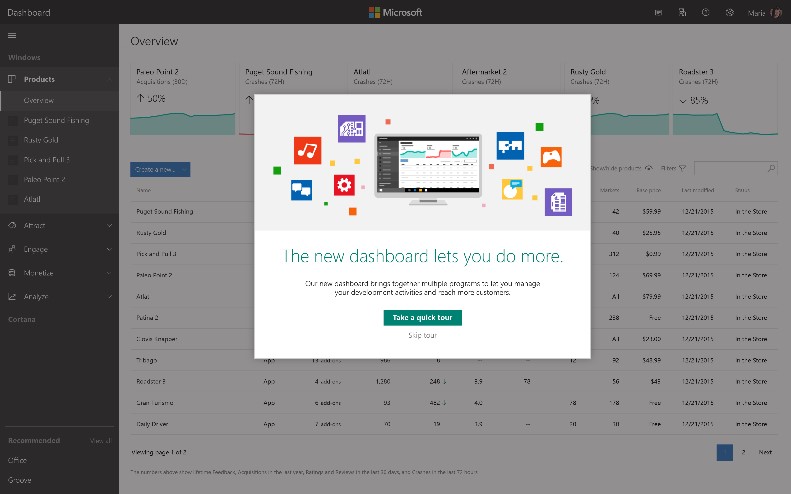Select Overview in the Products menu

pyautogui.click(x=38, y=100)
